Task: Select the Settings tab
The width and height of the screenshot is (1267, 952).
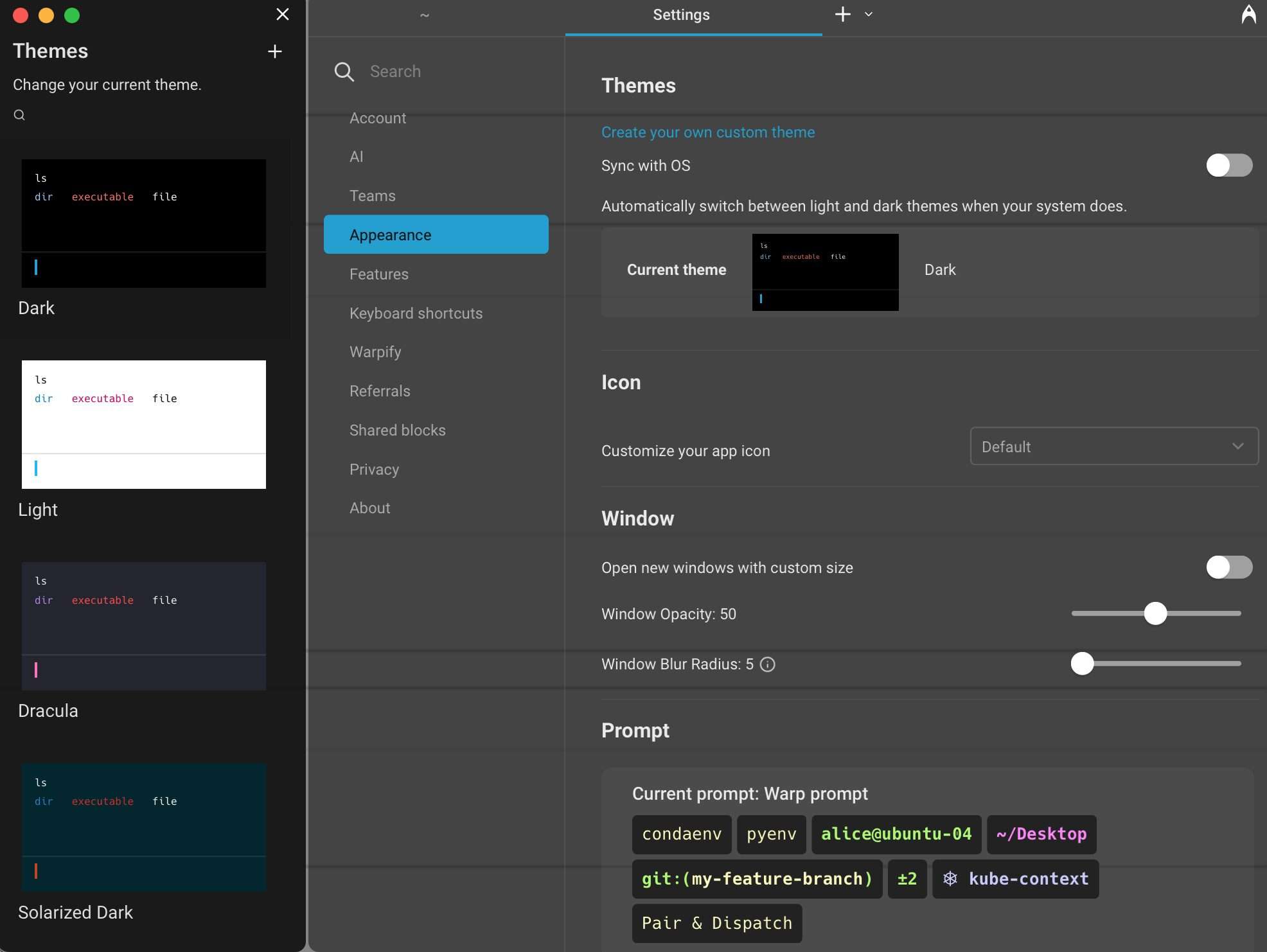Action: pos(681,15)
